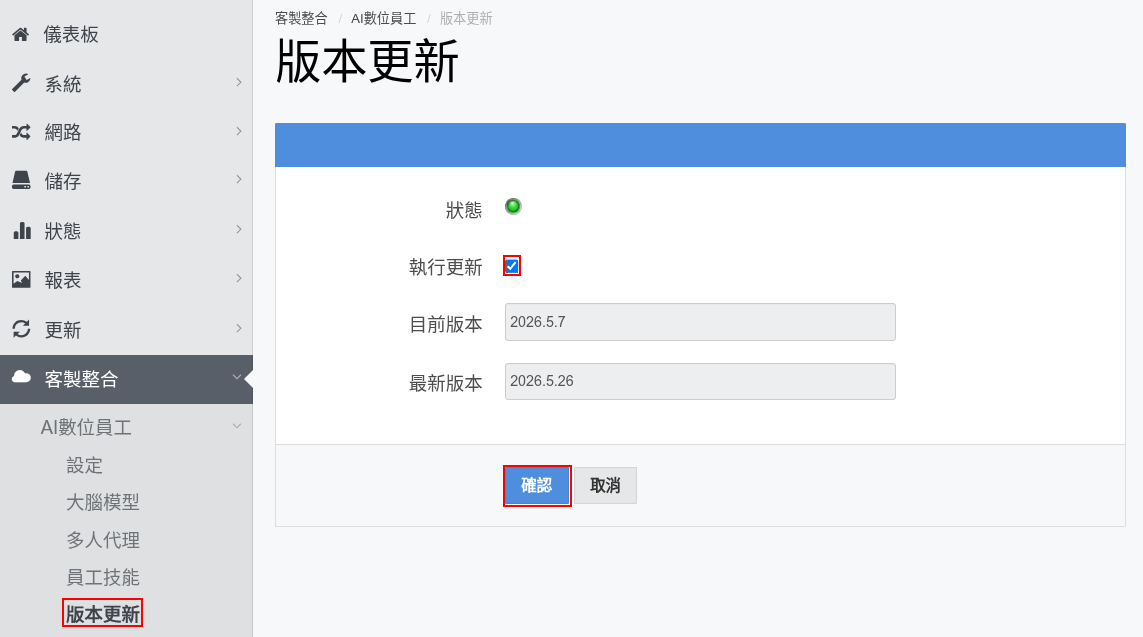The width and height of the screenshot is (1143, 637).
Task: Collapse the 客製整合 menu chevron
Action: (237, 377)
